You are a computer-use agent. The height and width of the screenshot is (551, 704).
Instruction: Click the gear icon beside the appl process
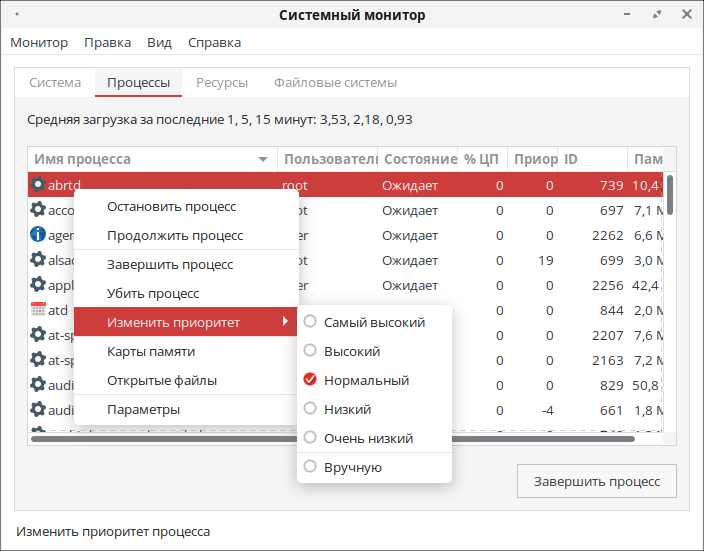click(x=38, y=285)
